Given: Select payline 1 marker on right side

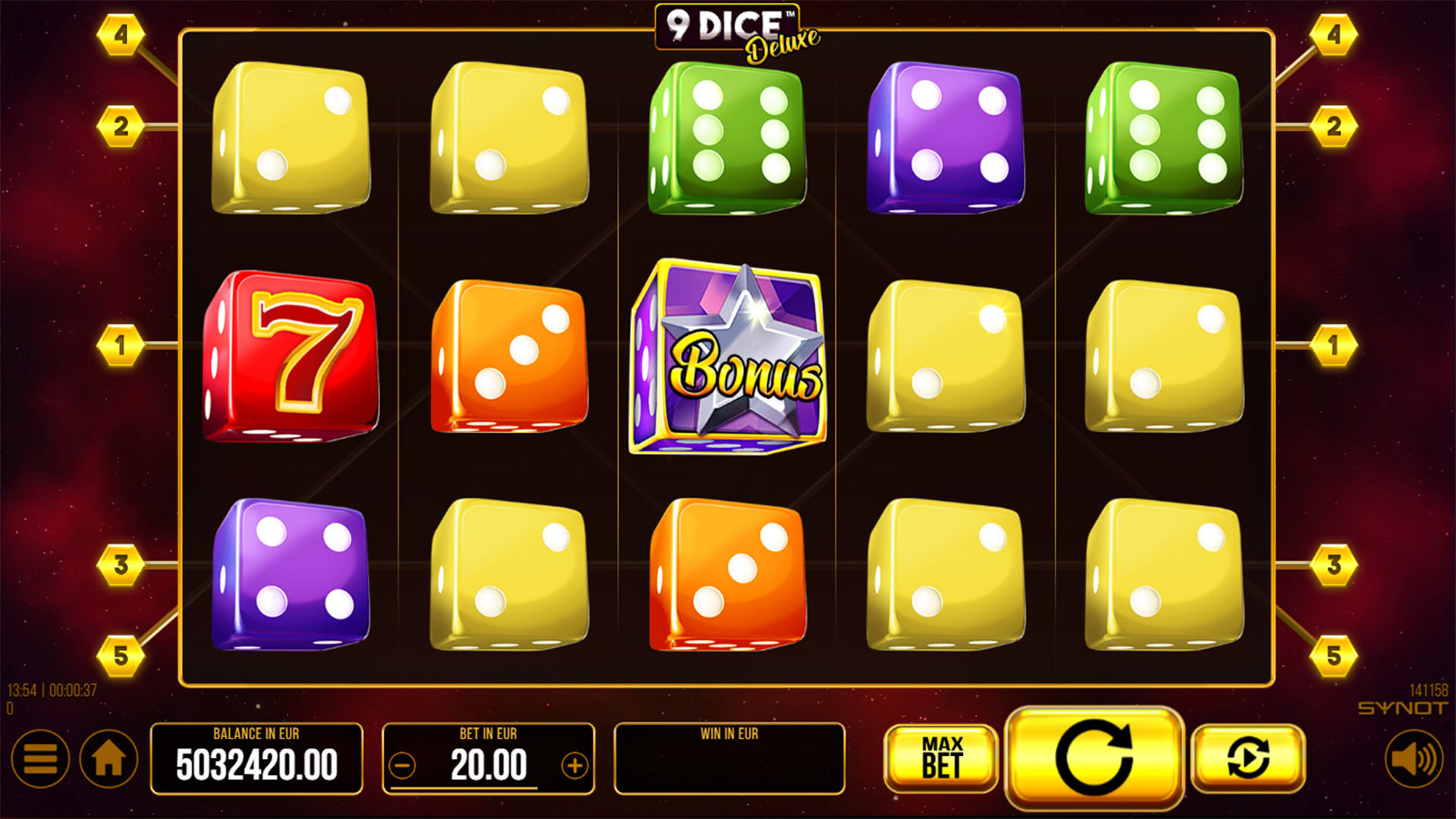Looking at the screenshot, I should [1334, 345].
